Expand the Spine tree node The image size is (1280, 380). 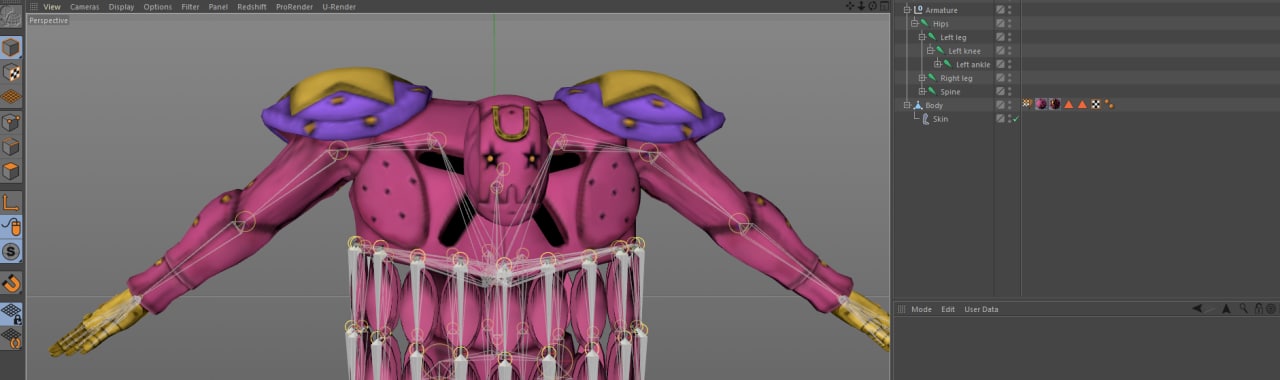pos(922,91)
